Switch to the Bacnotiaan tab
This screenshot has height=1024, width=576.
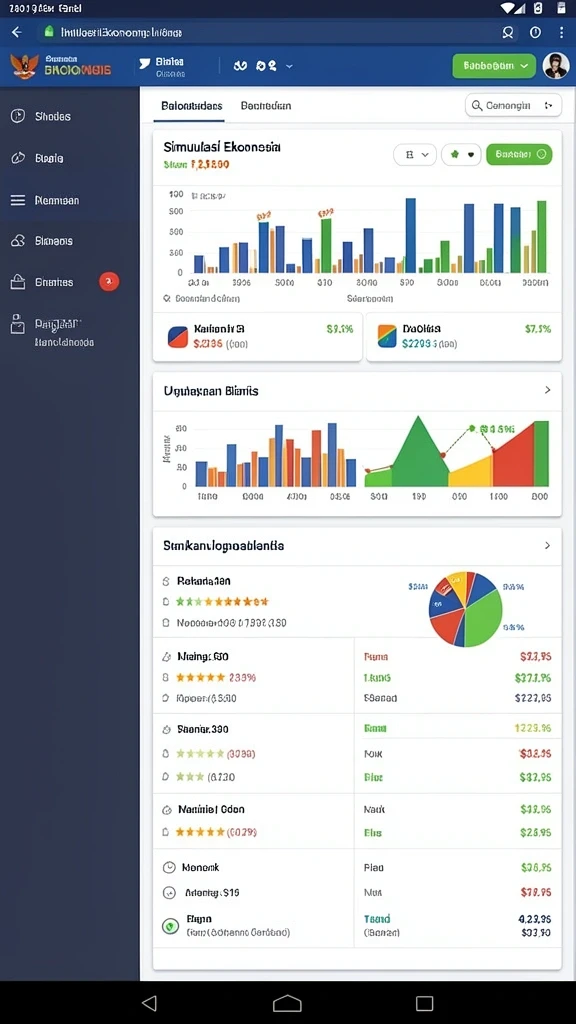pyautogui.click(x=266, y=105)
